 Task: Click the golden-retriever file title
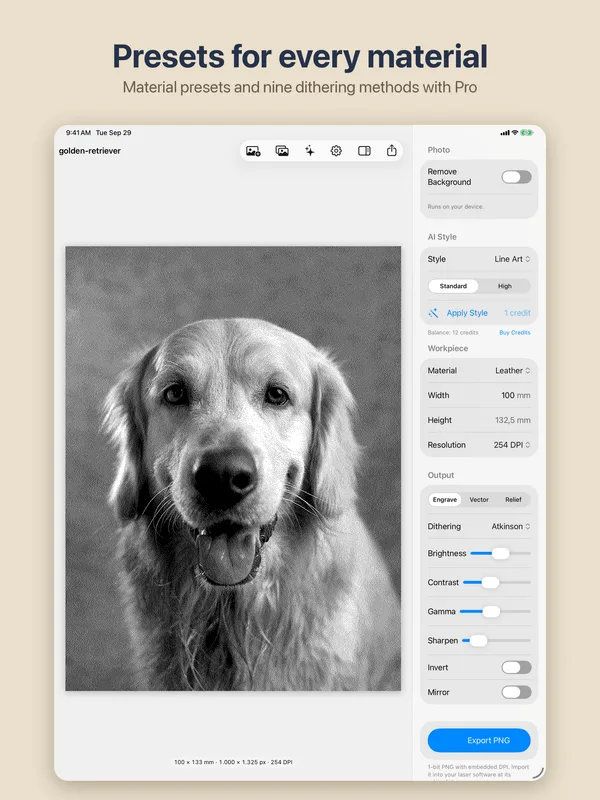coord(90,151)
